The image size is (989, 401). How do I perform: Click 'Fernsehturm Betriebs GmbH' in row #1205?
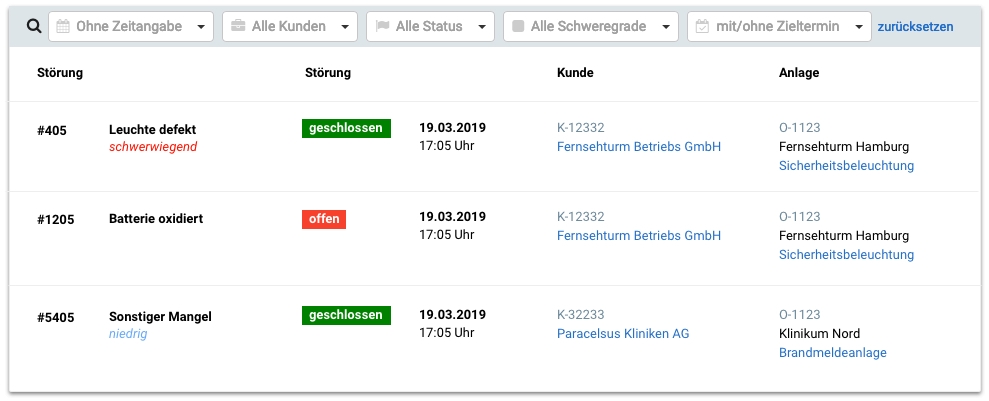tap(638, 236)
